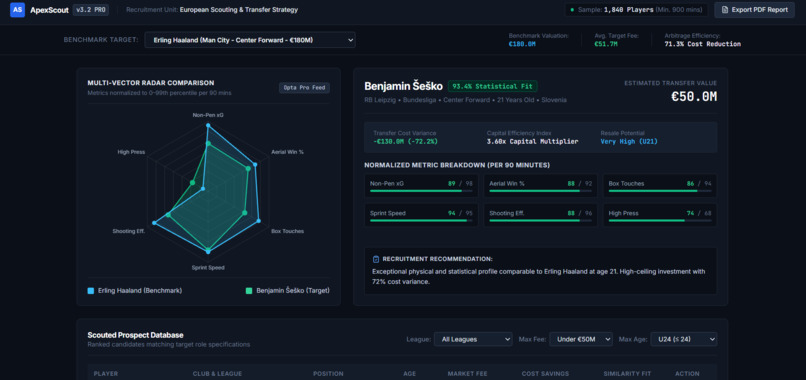Click the Shooting Eff. radar point for Haaland
806x380 pixels.
coord(154,223)
